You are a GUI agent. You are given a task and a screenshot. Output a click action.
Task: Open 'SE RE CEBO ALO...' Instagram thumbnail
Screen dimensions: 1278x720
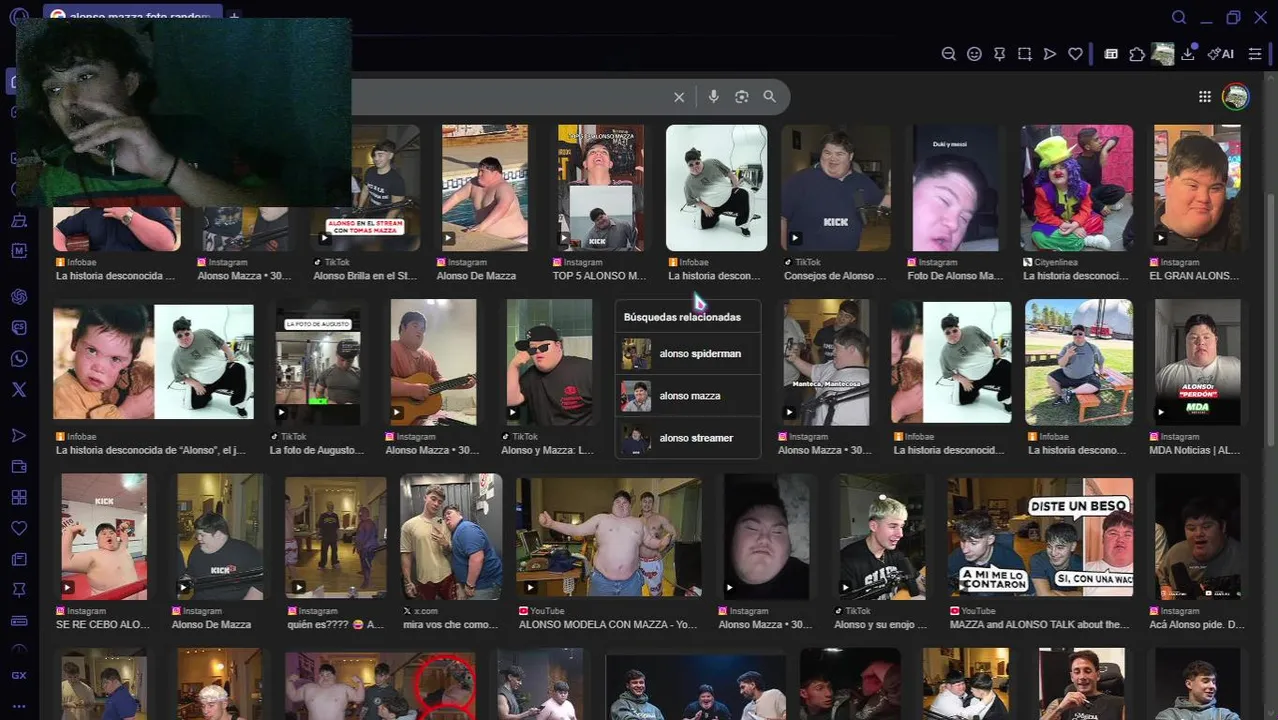104,536
